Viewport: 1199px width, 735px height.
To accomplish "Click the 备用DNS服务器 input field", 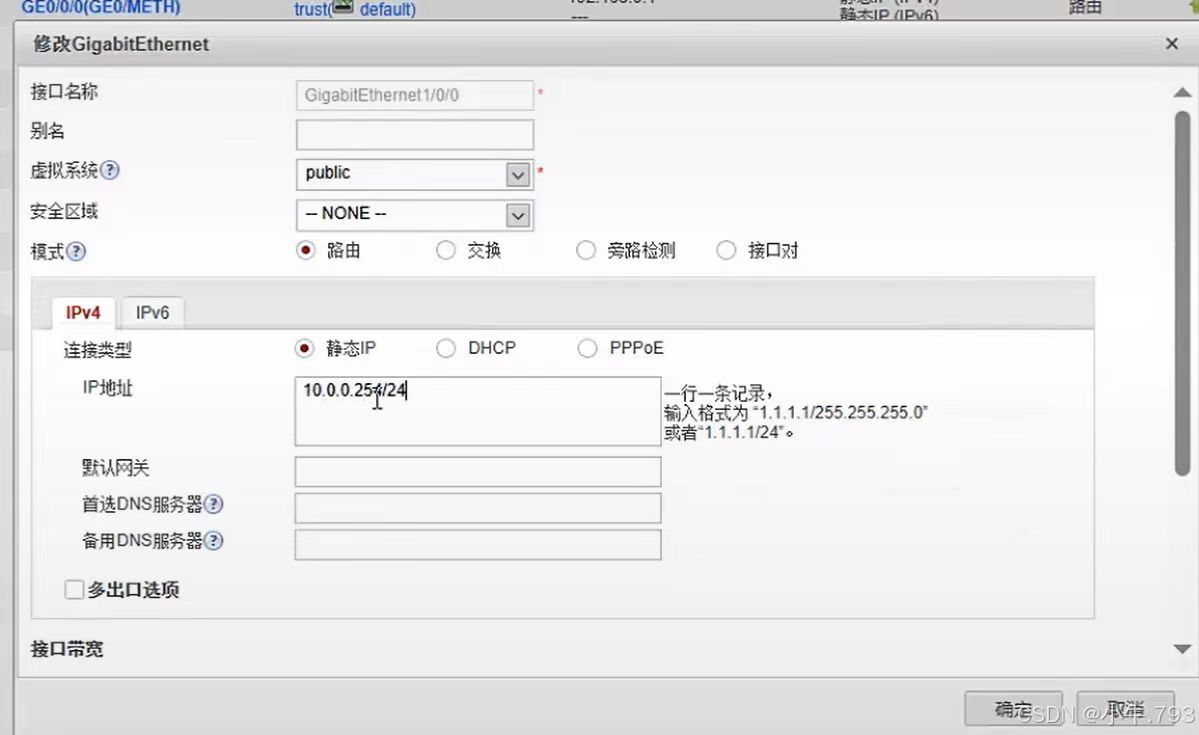I will click(x=478, y=545).
